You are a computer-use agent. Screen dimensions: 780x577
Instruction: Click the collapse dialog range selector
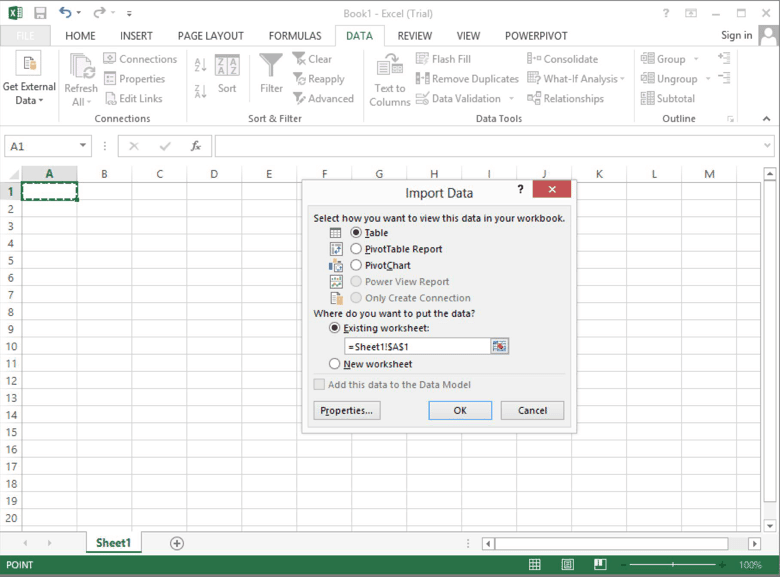point(499,346)
